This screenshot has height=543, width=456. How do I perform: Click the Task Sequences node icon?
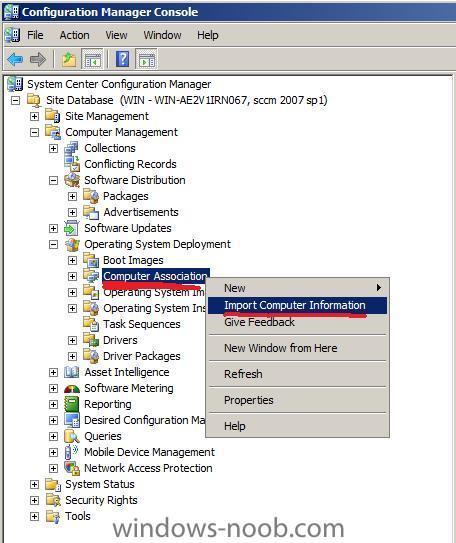point(91,324)
